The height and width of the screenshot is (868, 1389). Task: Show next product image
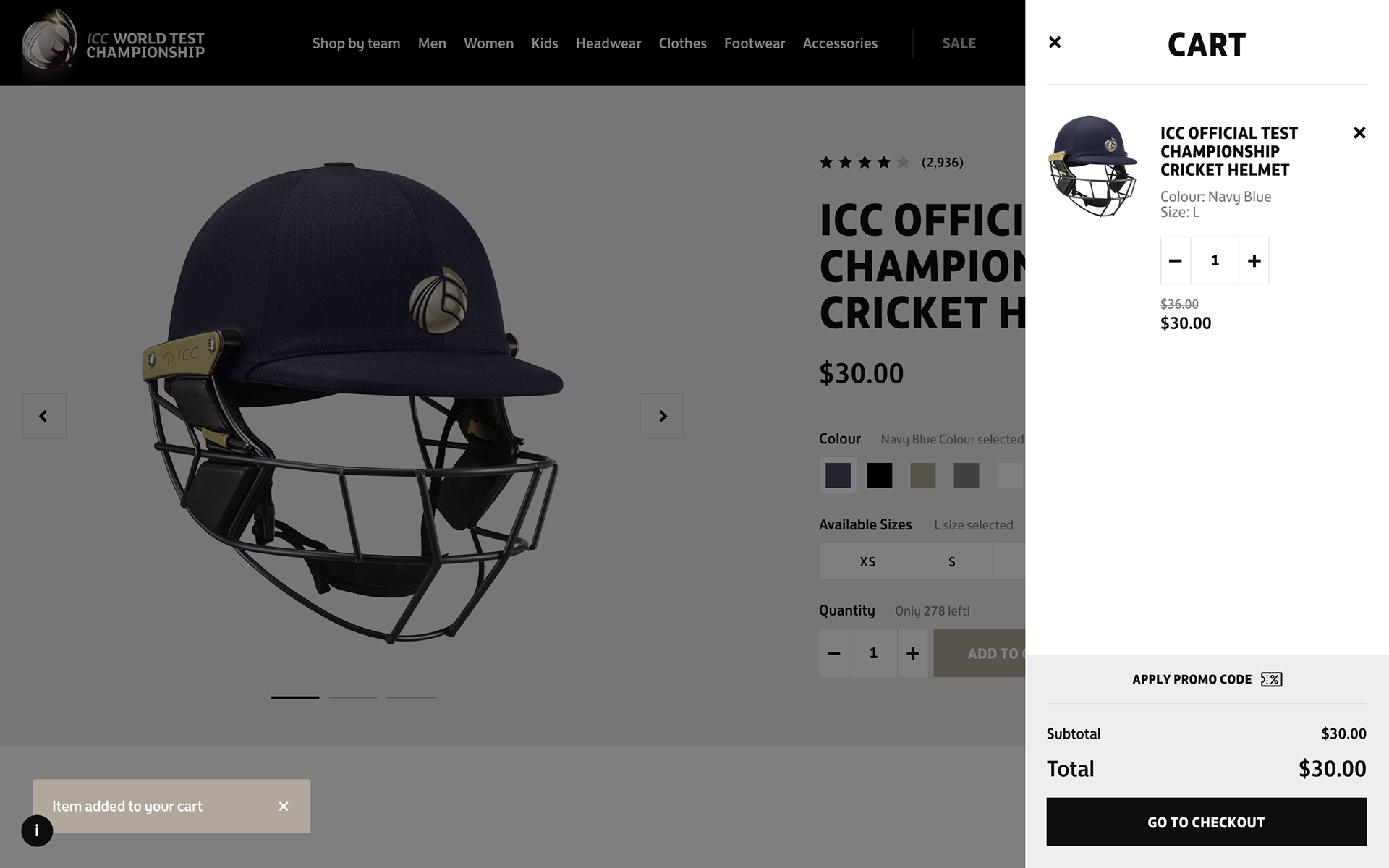click(x=661, y=416)
